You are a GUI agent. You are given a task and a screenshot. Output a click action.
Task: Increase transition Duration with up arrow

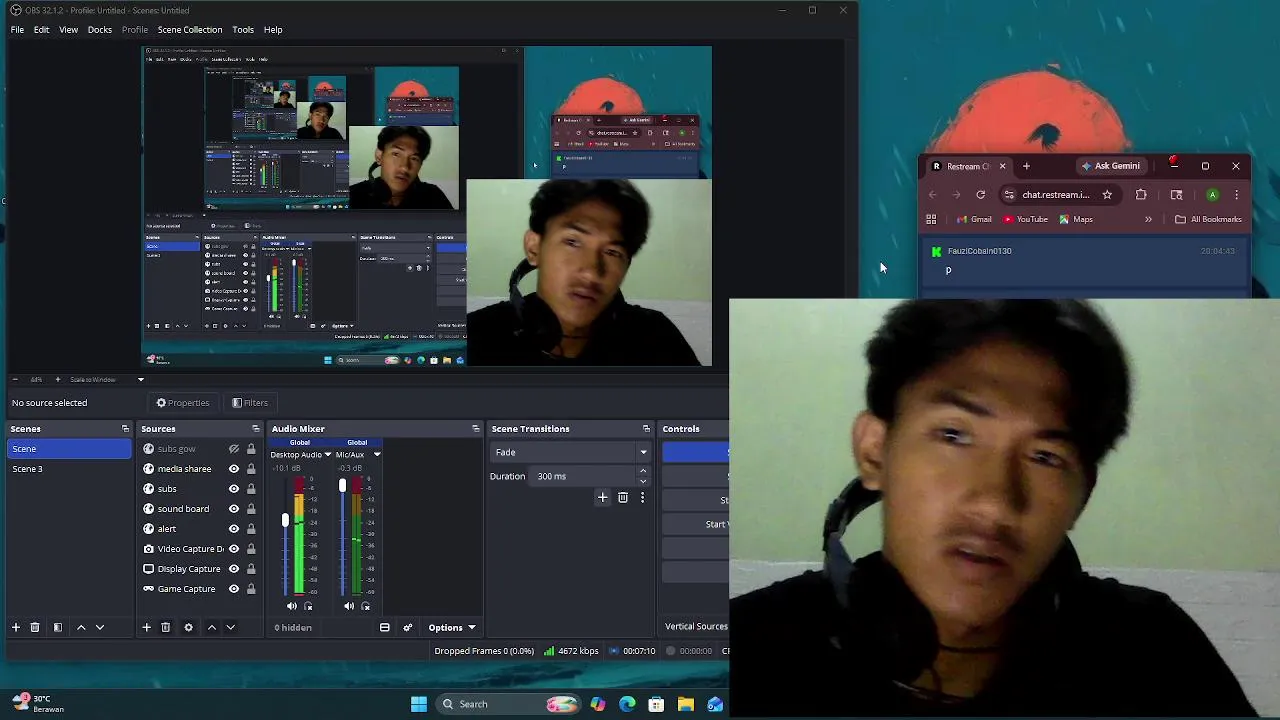point(643,471)
